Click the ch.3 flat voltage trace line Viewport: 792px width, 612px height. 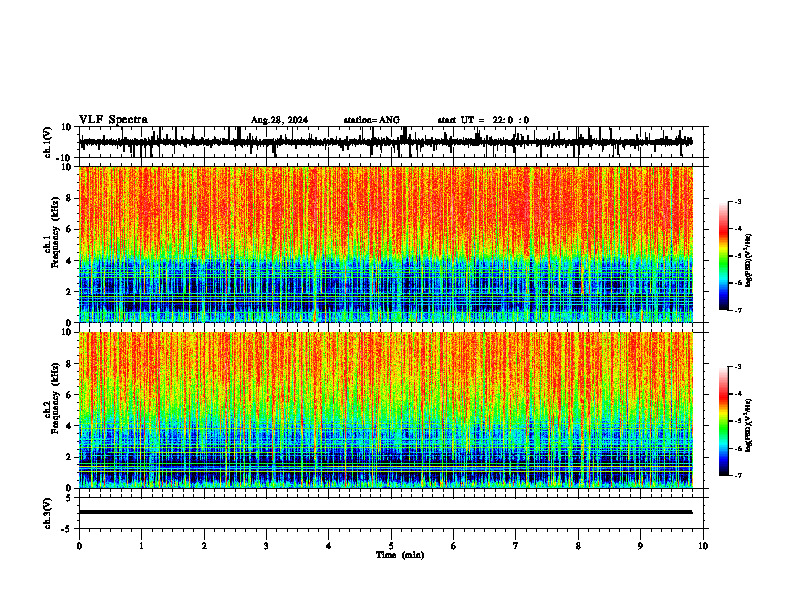(x=386, y=512)
